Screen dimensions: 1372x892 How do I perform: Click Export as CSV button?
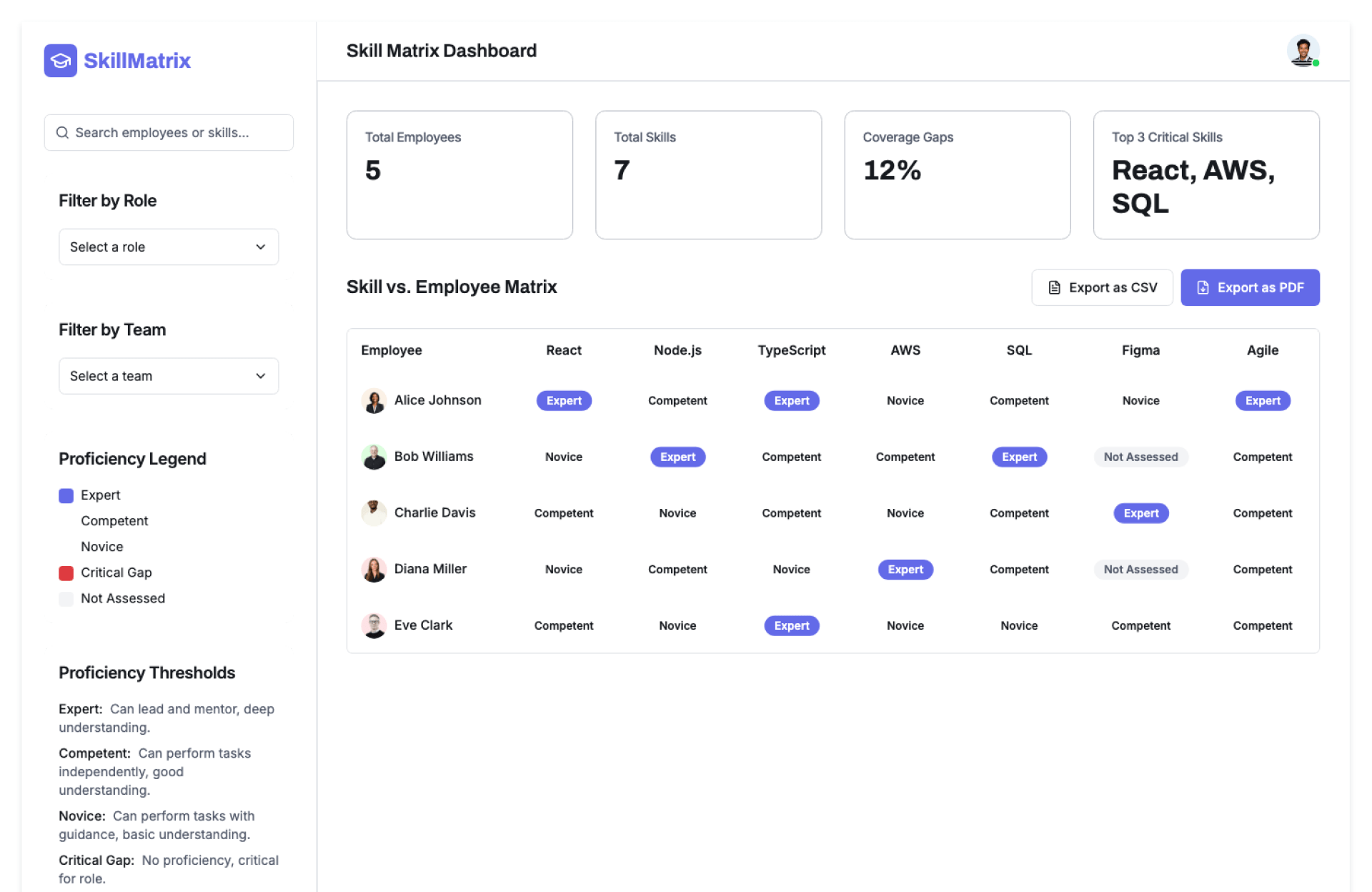[1101, 287]
